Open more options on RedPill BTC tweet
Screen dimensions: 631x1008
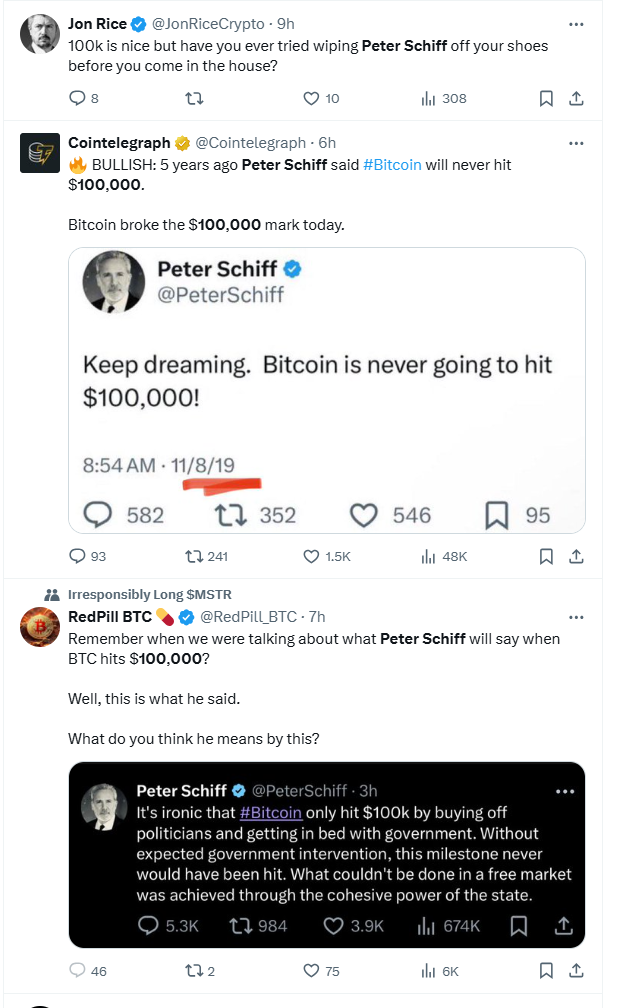point(576,617)
